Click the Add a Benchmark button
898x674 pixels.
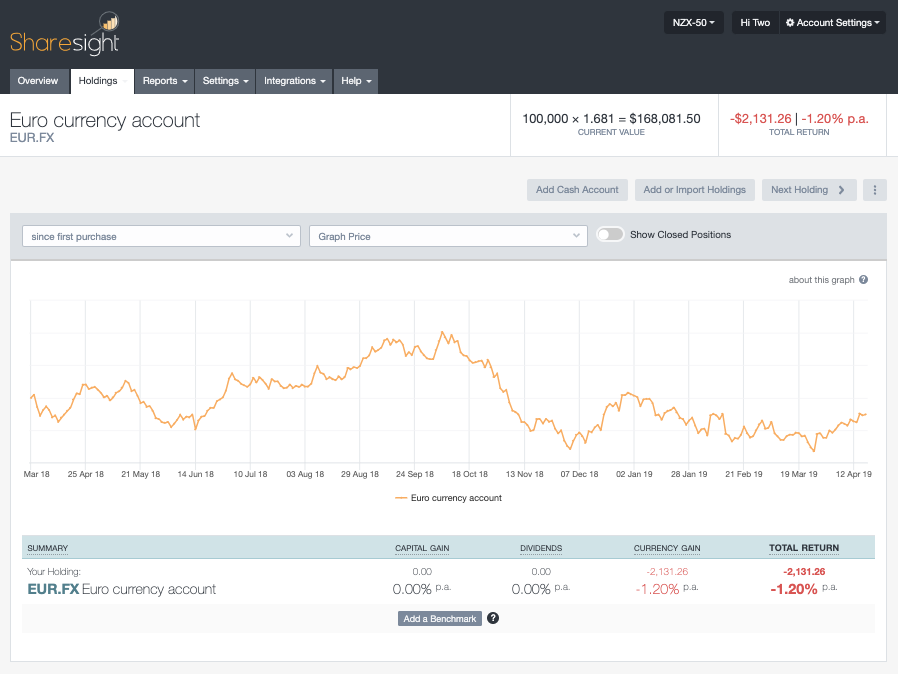point(439,618)
